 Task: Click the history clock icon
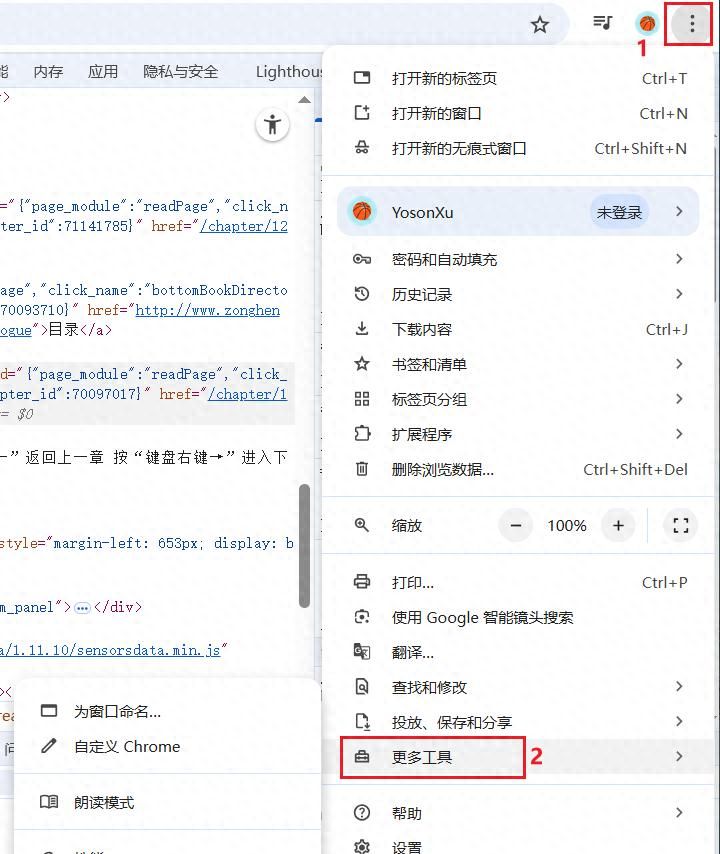coord(362,294)
